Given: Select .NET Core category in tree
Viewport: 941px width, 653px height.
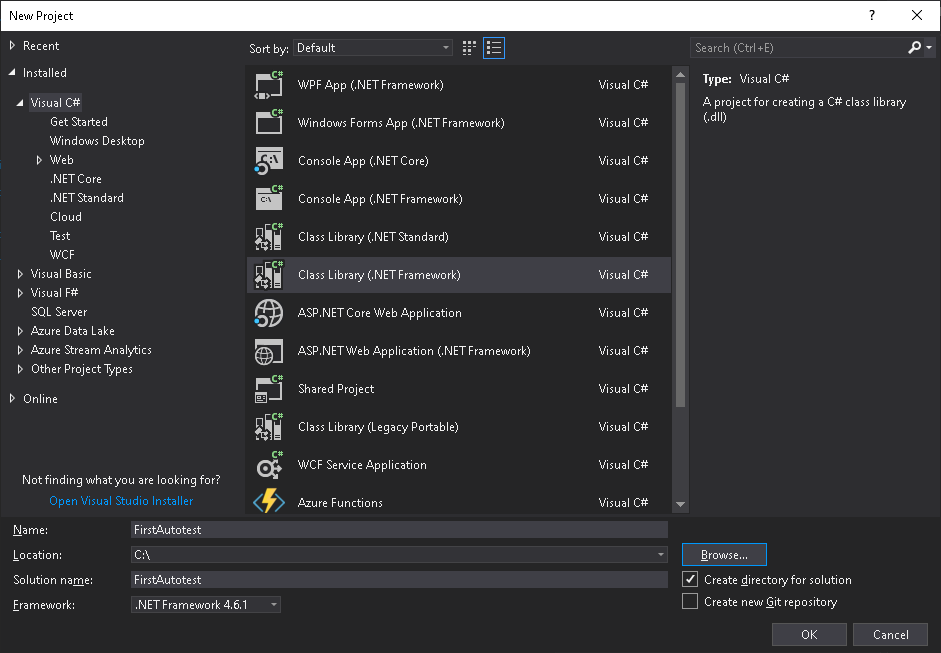Looking at the screenshot, I should pyautogui.click(x=76, y=179).
